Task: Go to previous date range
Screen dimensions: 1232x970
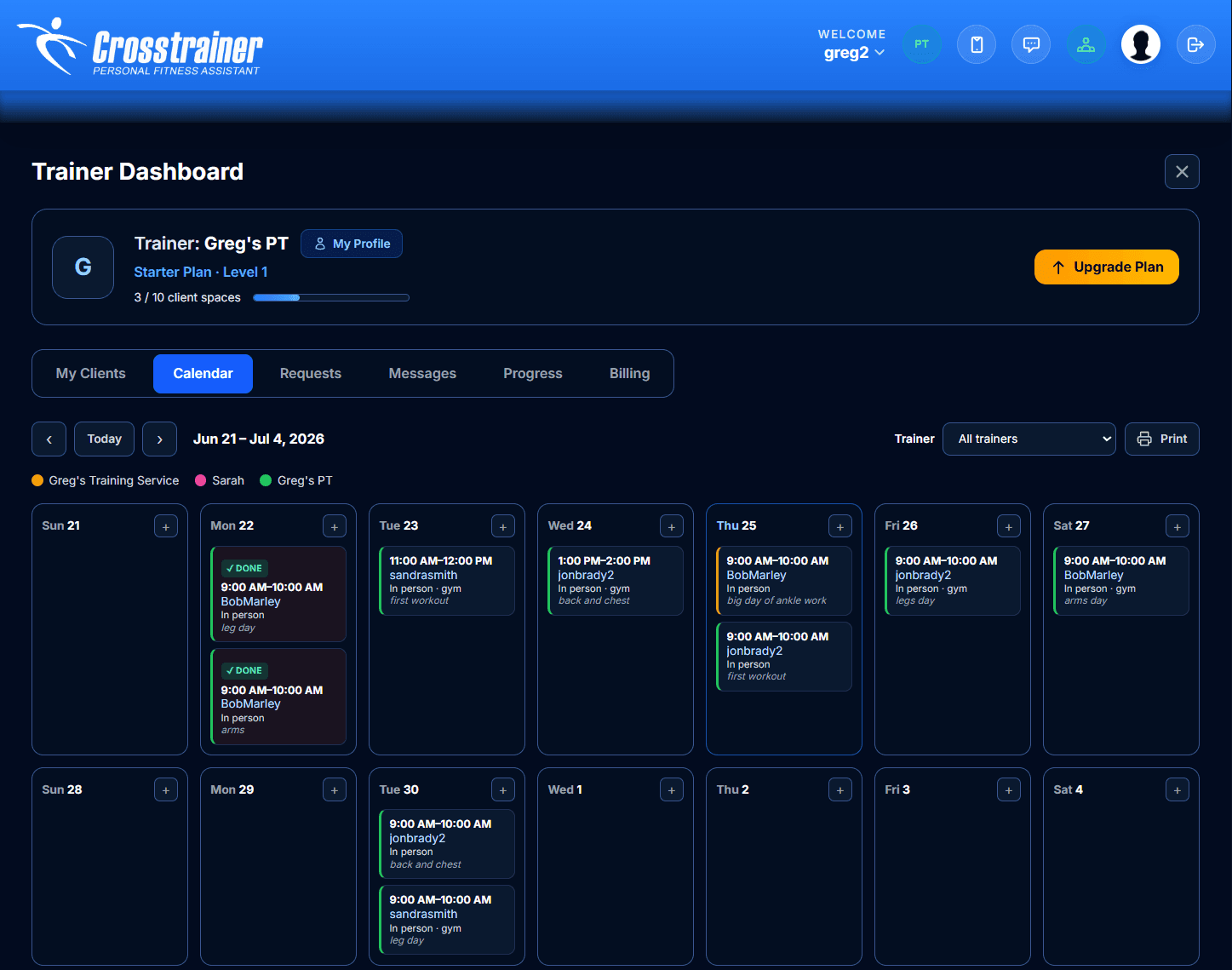Action: pyautogui.click(x=49, y=439)
